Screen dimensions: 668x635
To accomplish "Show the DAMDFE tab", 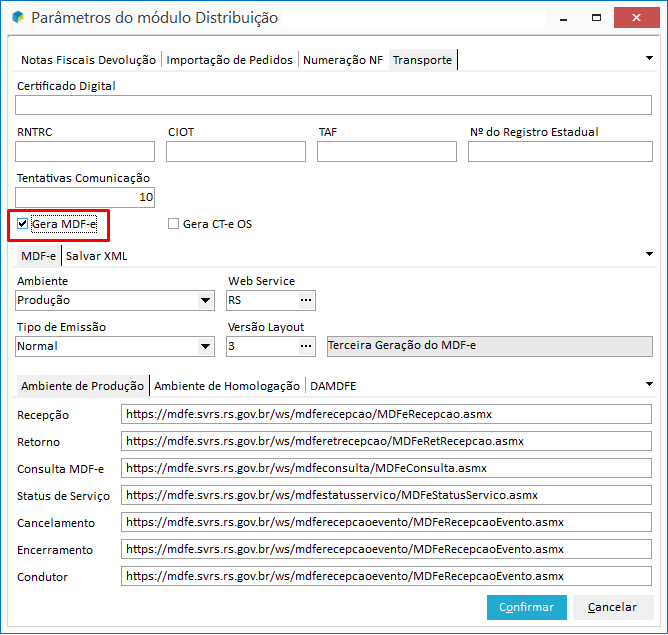I will coord(333,386).
